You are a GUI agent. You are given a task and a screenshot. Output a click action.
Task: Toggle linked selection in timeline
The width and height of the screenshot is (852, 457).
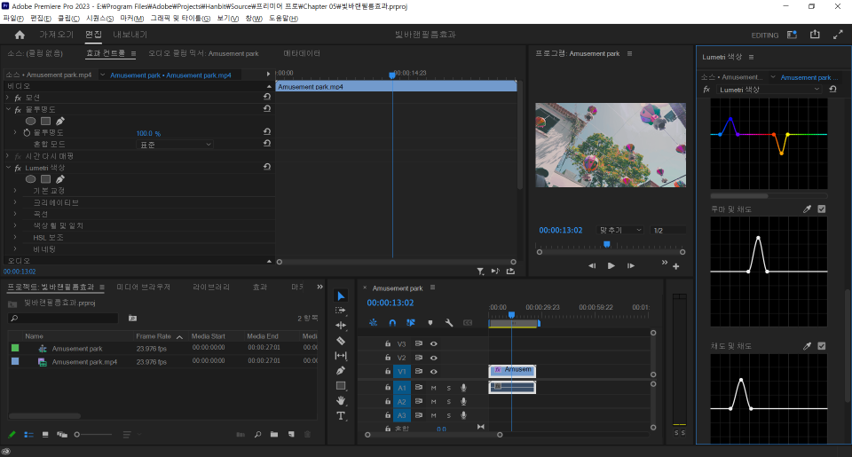[411, 323]
